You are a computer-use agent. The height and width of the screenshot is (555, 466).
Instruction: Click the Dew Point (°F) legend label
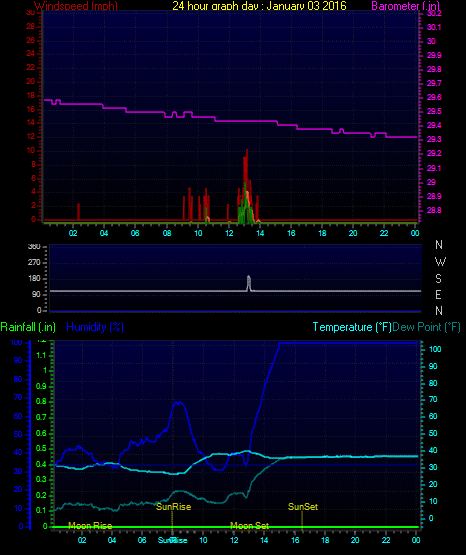426,327
